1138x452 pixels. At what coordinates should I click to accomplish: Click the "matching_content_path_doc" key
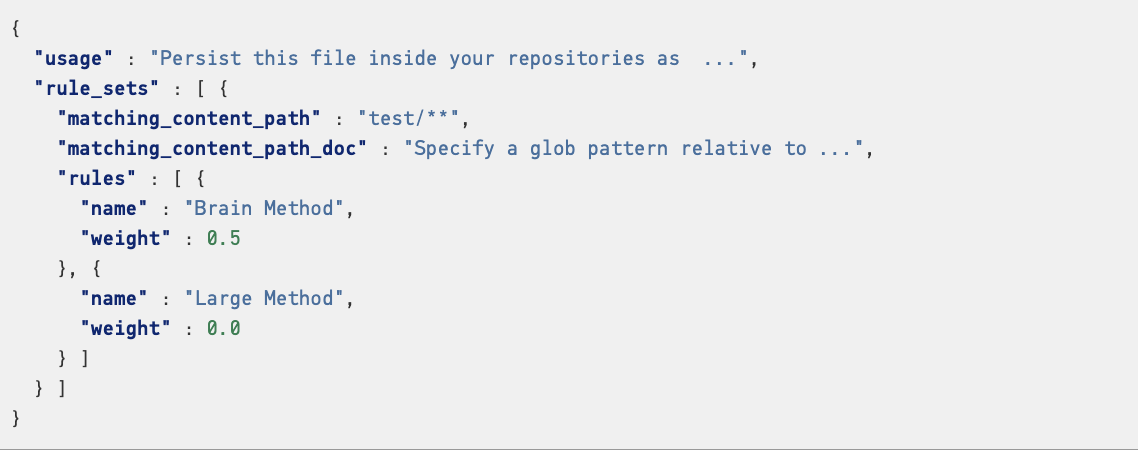click(213, 149)
